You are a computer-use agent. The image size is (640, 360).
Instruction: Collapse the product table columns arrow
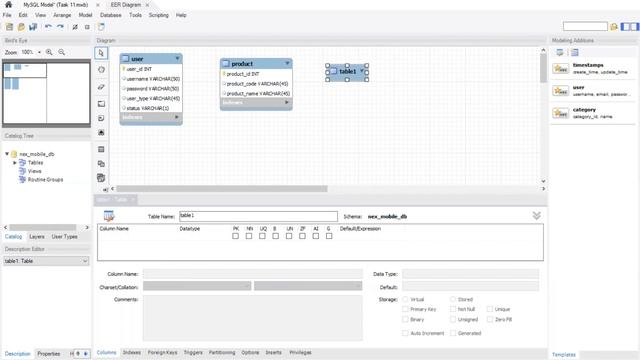point(287,63)
